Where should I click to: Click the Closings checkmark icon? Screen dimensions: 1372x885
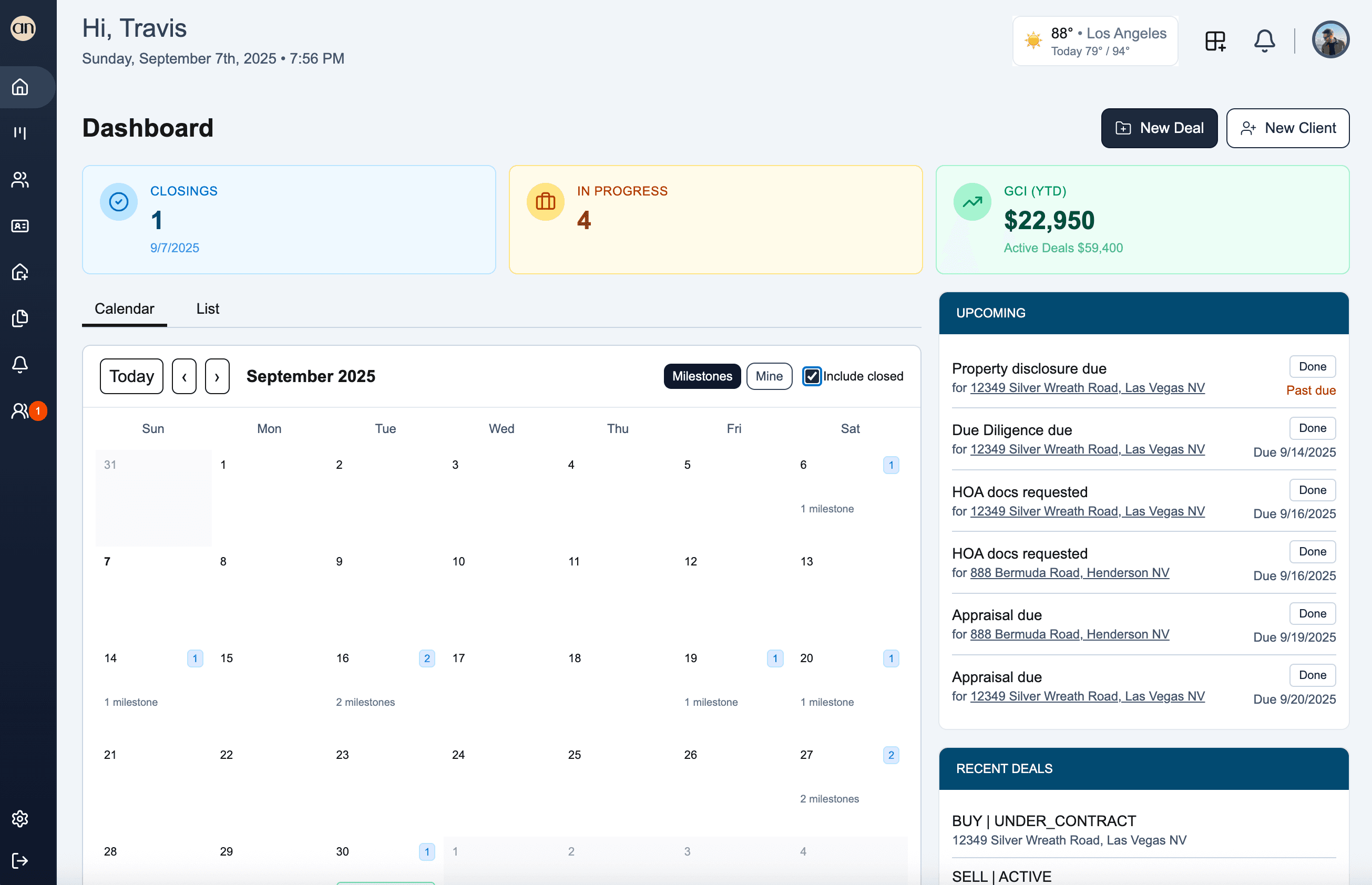point(119,202)
